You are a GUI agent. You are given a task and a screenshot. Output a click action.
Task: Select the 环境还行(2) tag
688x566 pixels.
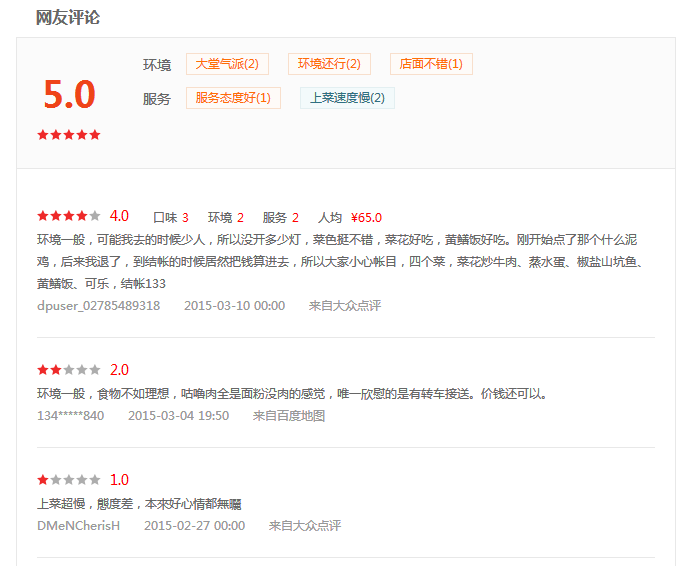click(x=329, y=64)
